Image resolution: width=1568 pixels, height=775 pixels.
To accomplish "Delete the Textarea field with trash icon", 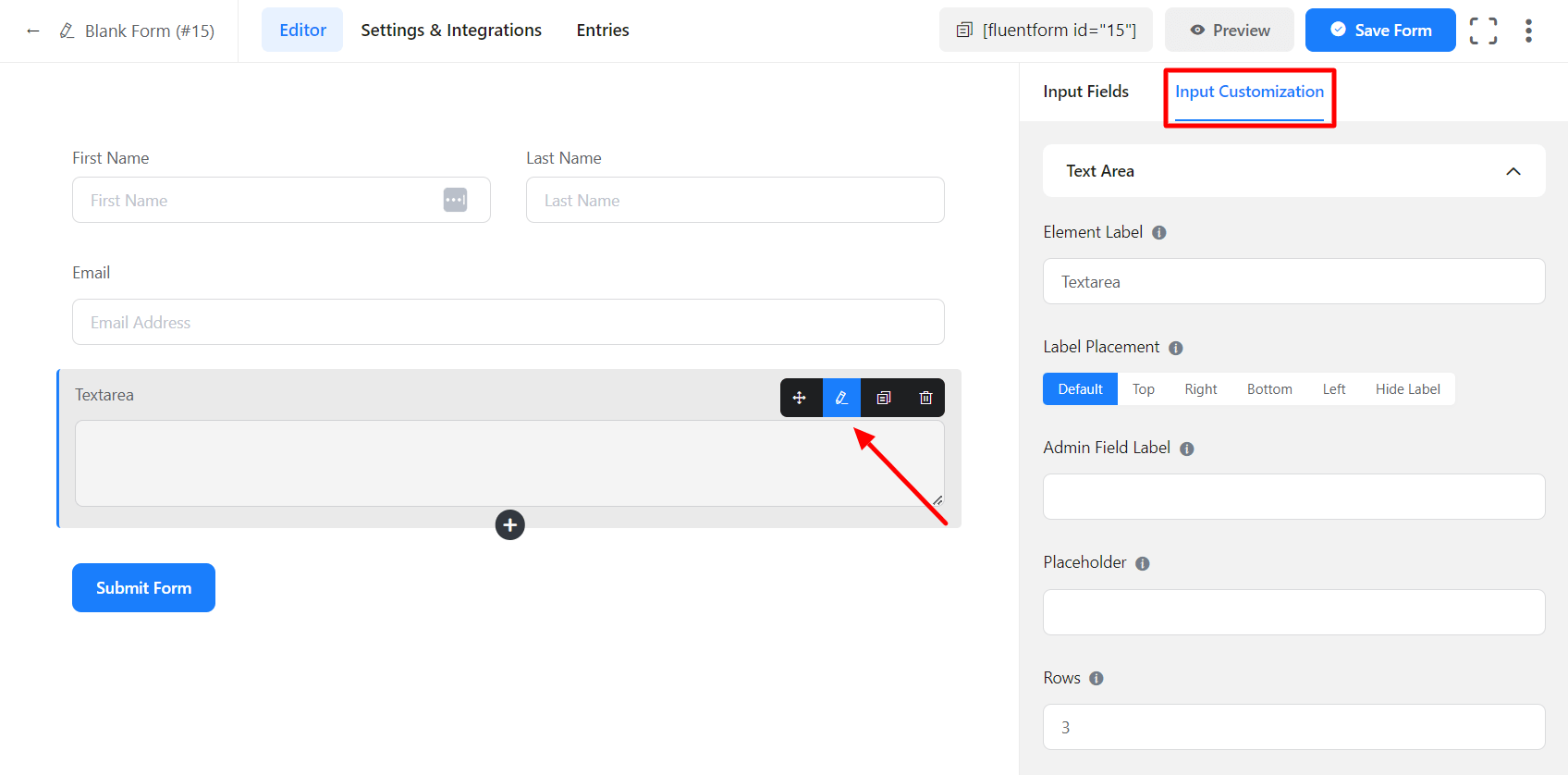I will [925, 398].
